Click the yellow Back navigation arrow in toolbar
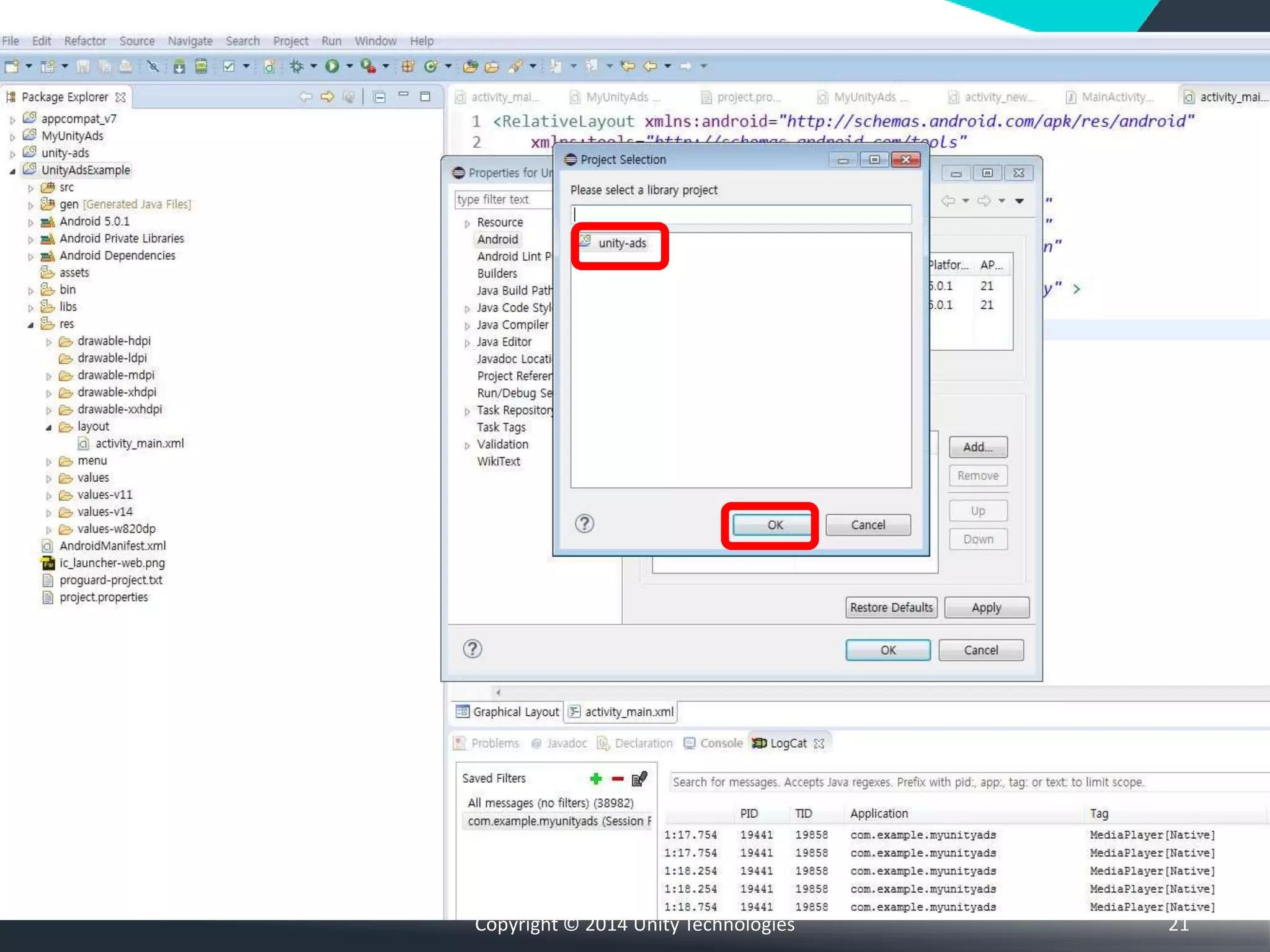Viewport: 1270px width, 952px height. pyautogui.click(x=650, y=66)
